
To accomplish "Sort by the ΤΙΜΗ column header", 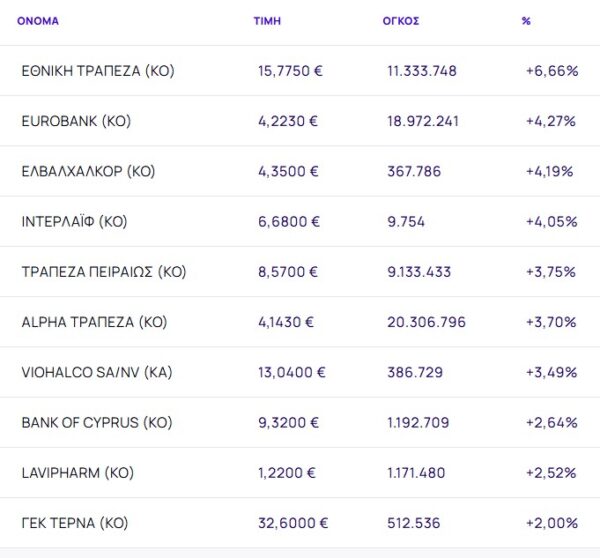I will coord(267,20).
